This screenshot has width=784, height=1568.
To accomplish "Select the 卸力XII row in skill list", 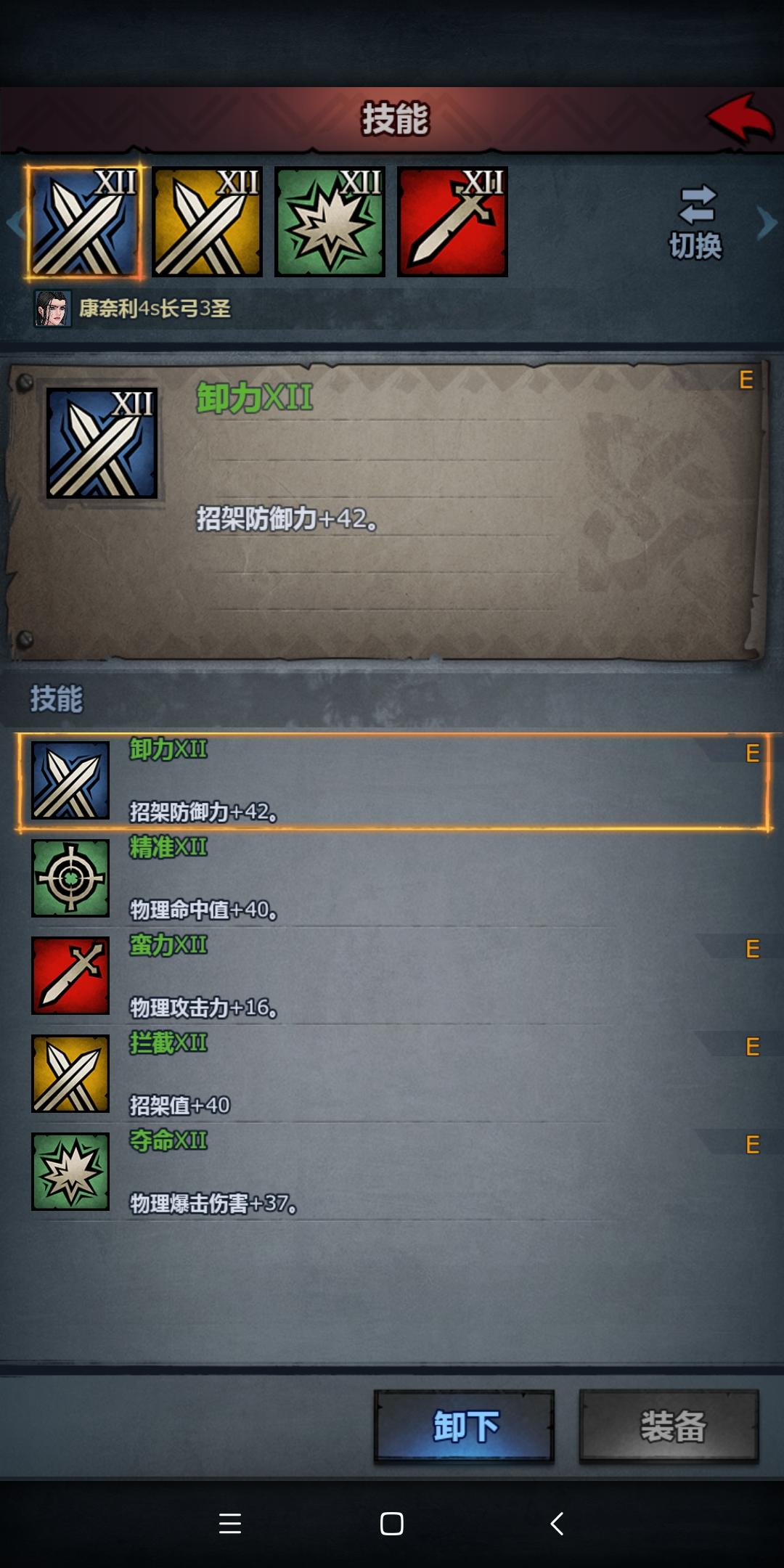I will click(x=393, y=781).
